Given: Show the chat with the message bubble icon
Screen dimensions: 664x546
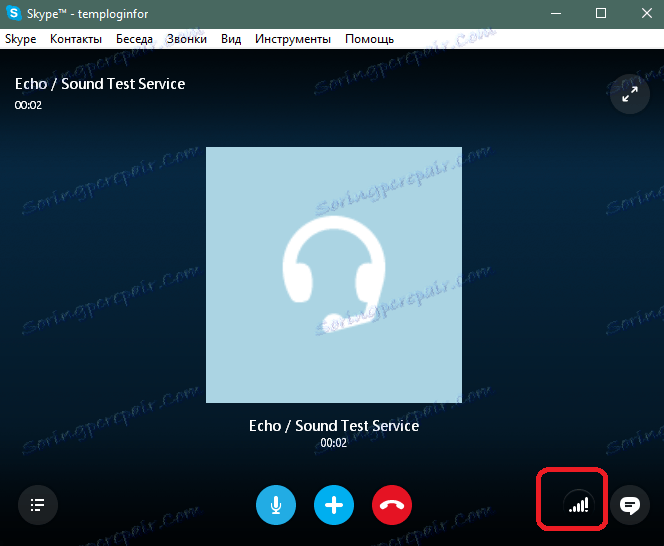Looking at the screenshot, I should click(630, 505).
